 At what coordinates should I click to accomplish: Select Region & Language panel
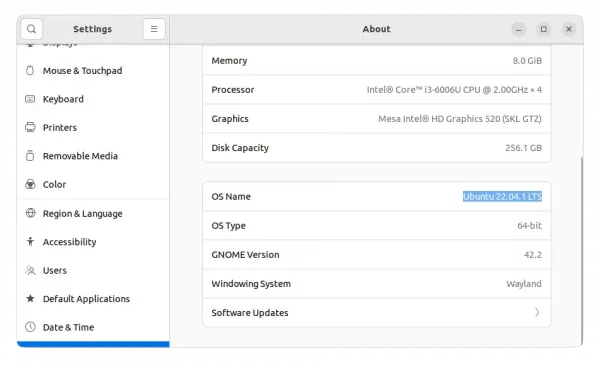pos(93,214)
